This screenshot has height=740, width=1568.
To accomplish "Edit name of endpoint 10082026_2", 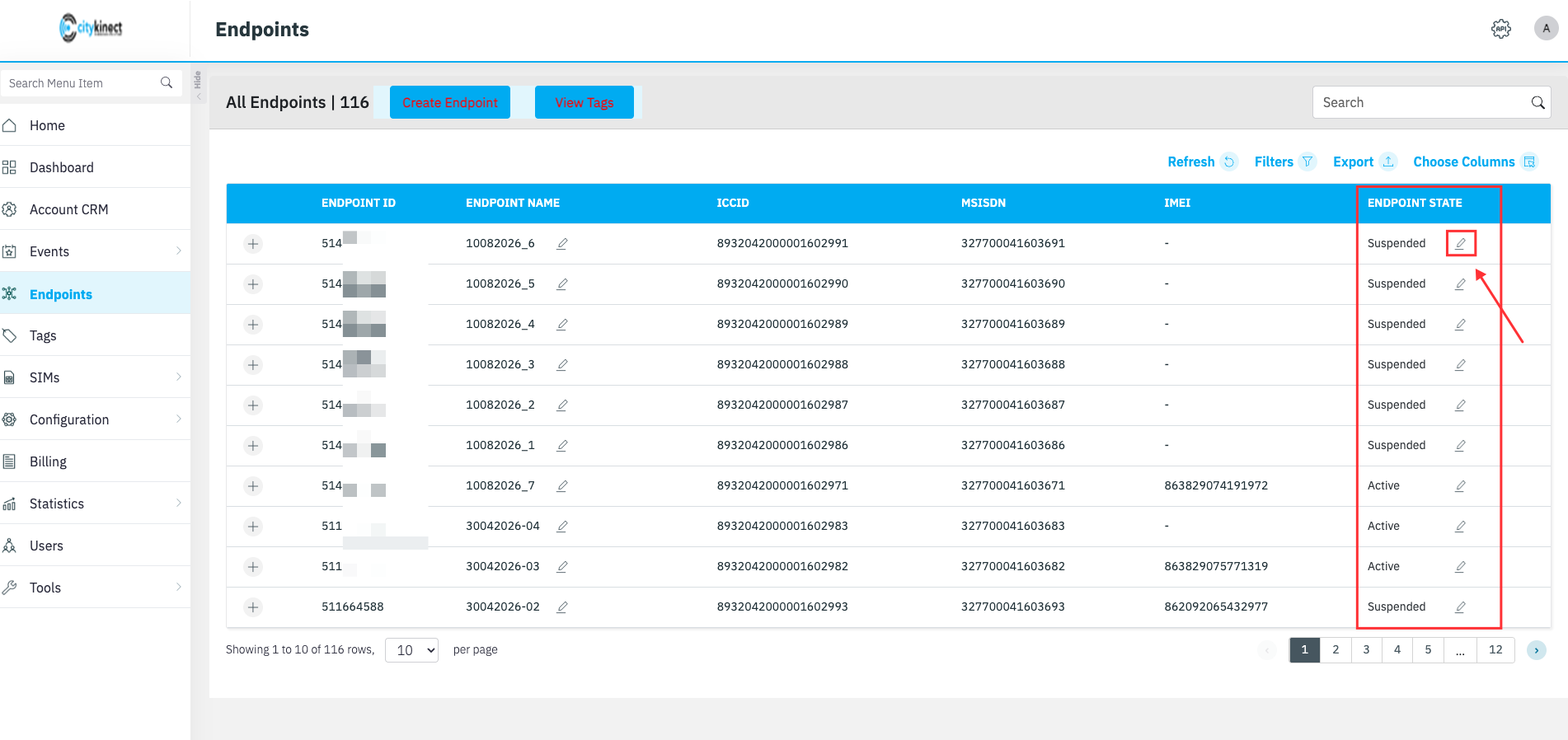I will pyautogui.click(x=562, y=405).
